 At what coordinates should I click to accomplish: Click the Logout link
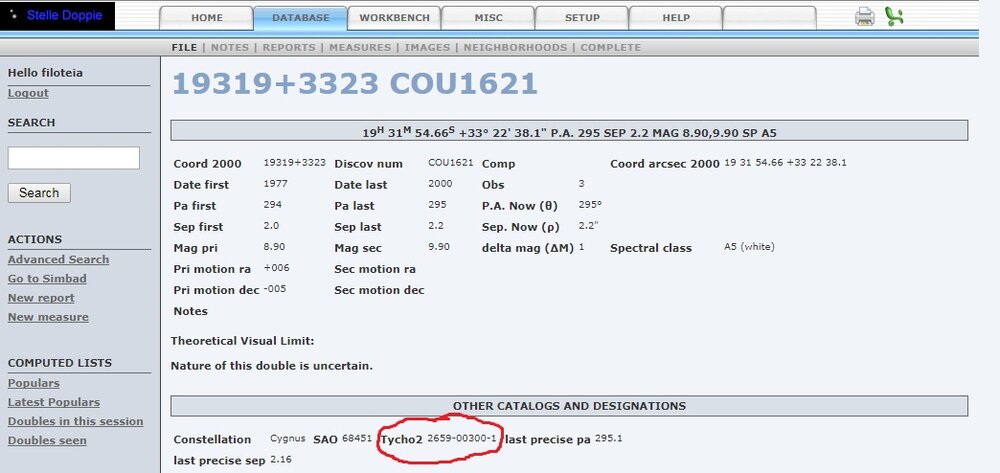pyautogui.click(x=28, y=93)
